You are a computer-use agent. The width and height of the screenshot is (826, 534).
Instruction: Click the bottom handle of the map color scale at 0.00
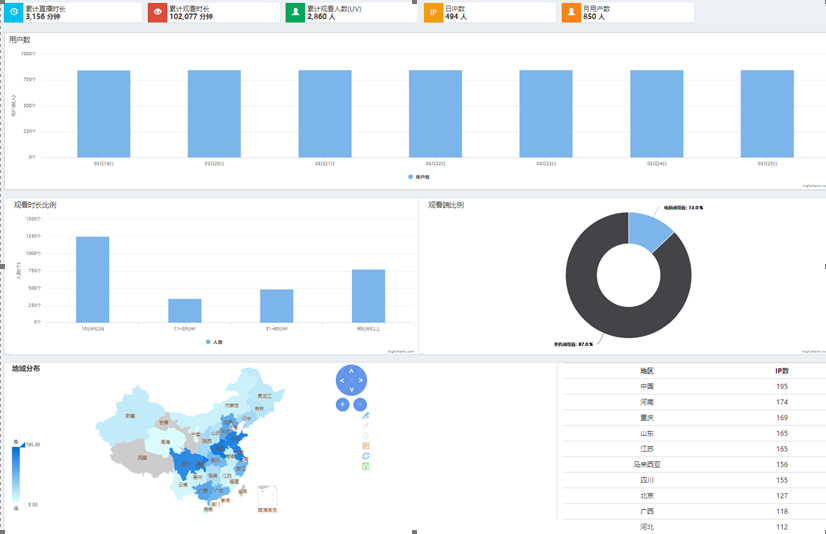[21, 505]
